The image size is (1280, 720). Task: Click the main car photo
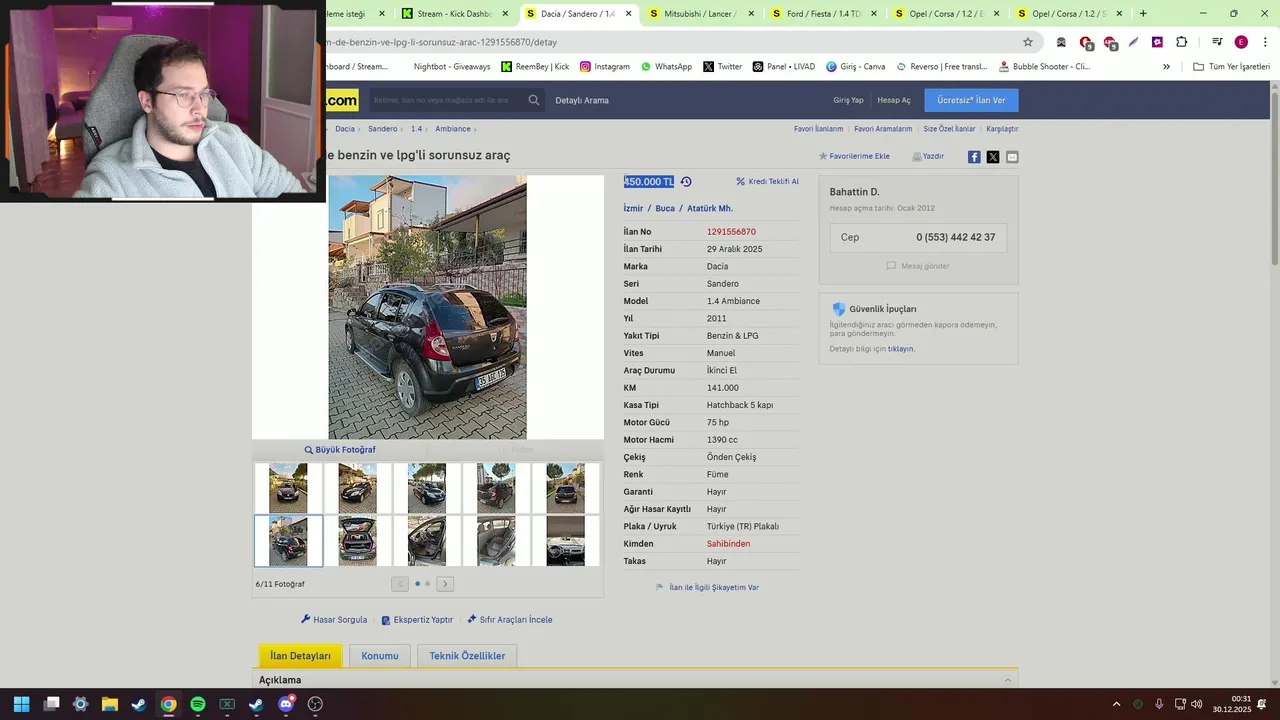[427, 307]
